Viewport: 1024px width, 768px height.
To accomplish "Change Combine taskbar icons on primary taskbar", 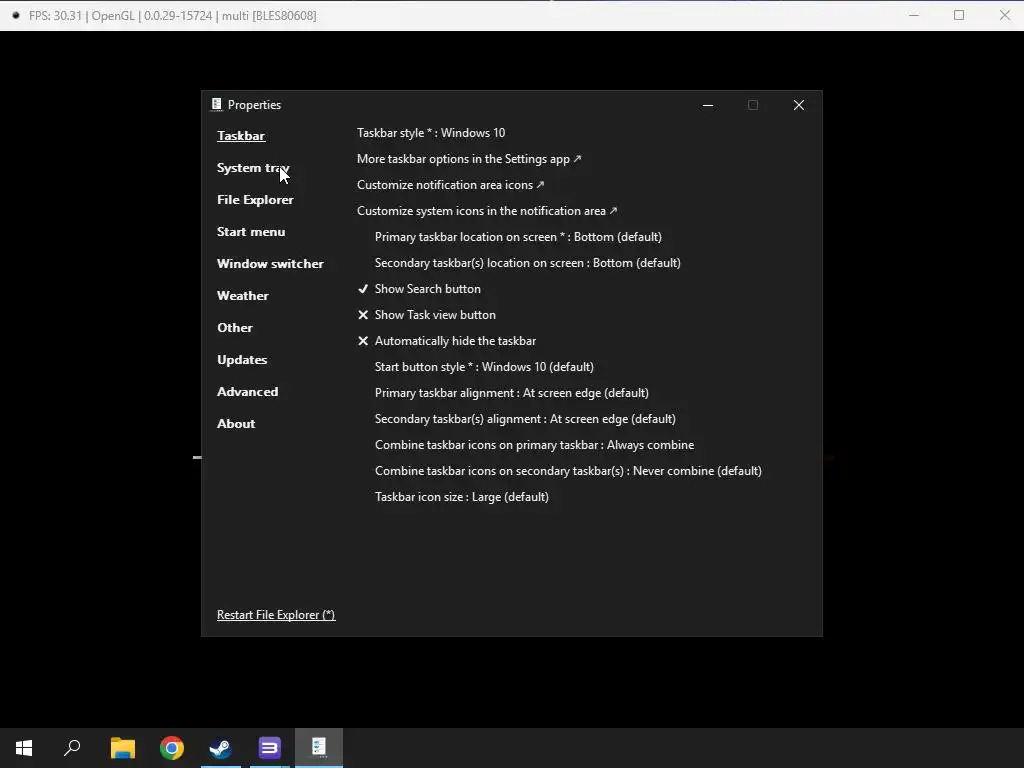I will (x=534, y=445).
